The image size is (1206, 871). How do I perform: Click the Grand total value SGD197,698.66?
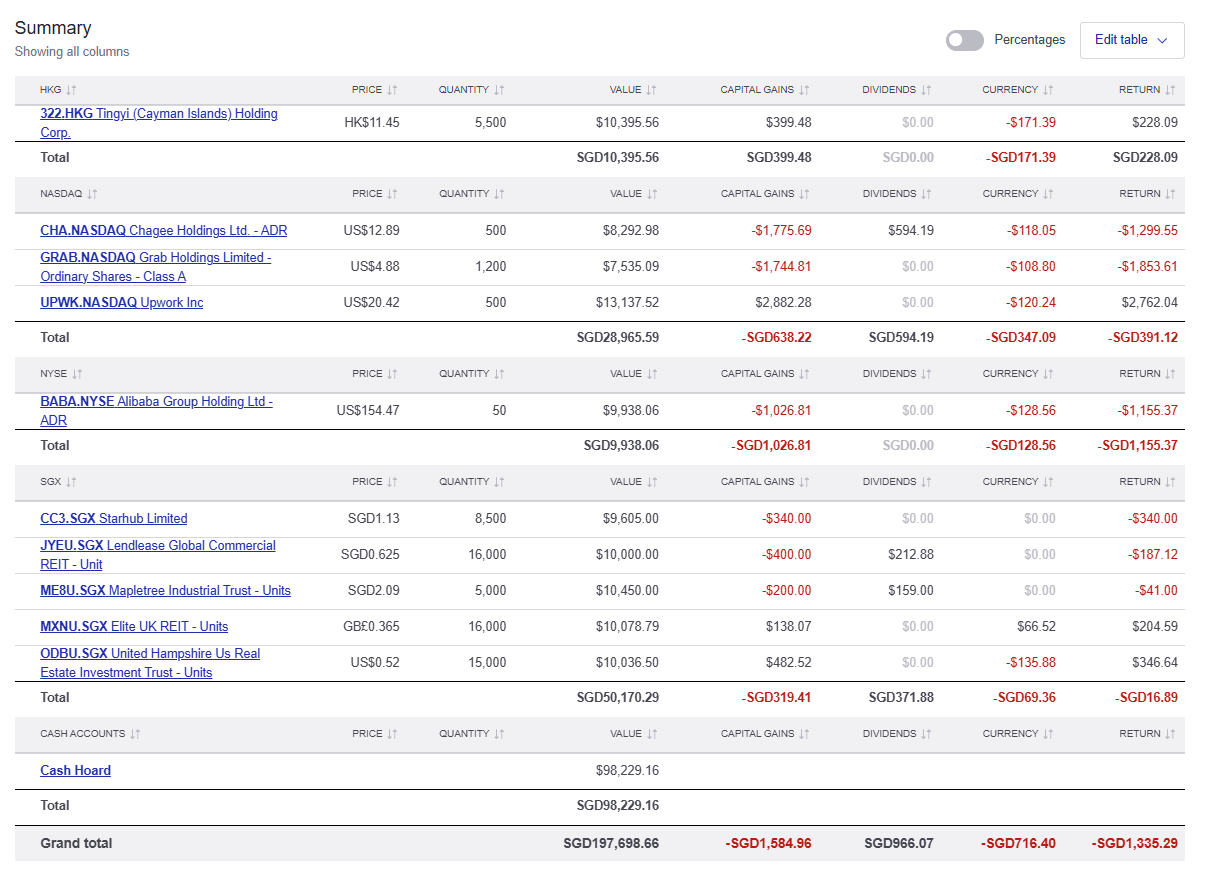(x=610, y=844)
